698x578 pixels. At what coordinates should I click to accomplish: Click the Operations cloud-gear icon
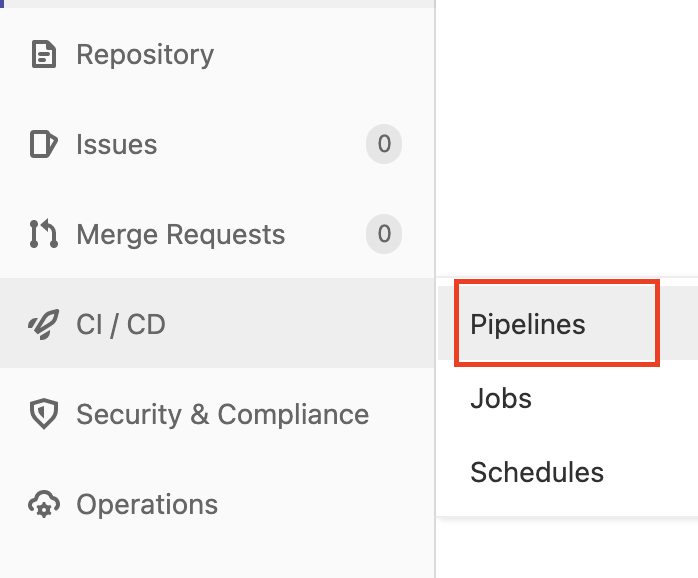point(43,505)
